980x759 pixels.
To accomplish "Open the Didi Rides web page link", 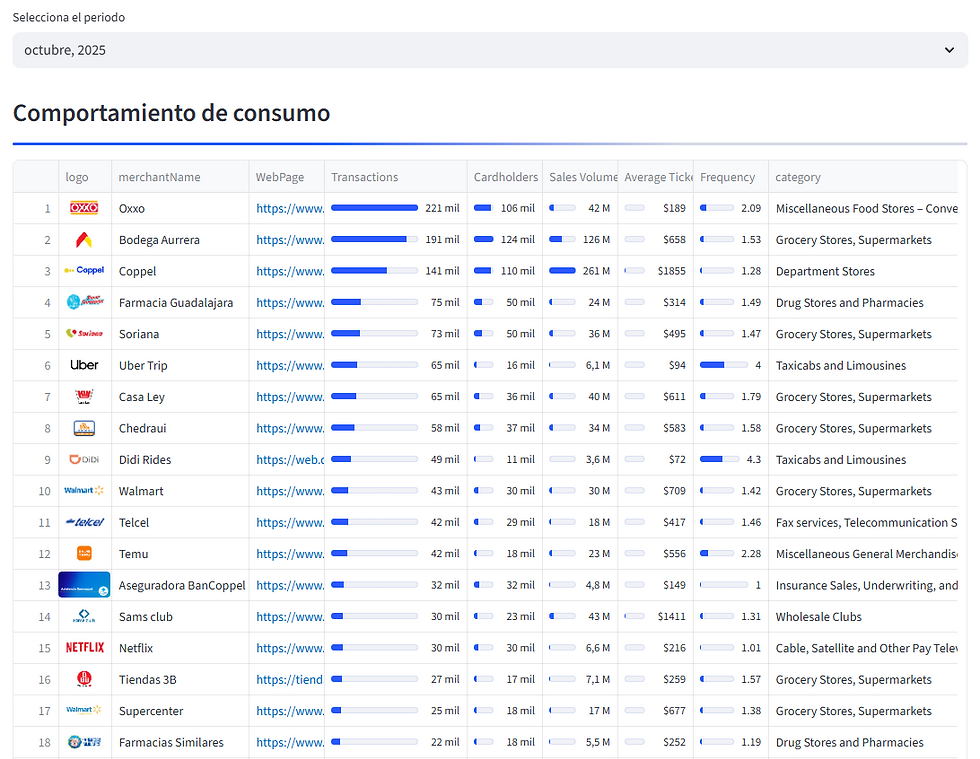I will click(x=290, y=460).
